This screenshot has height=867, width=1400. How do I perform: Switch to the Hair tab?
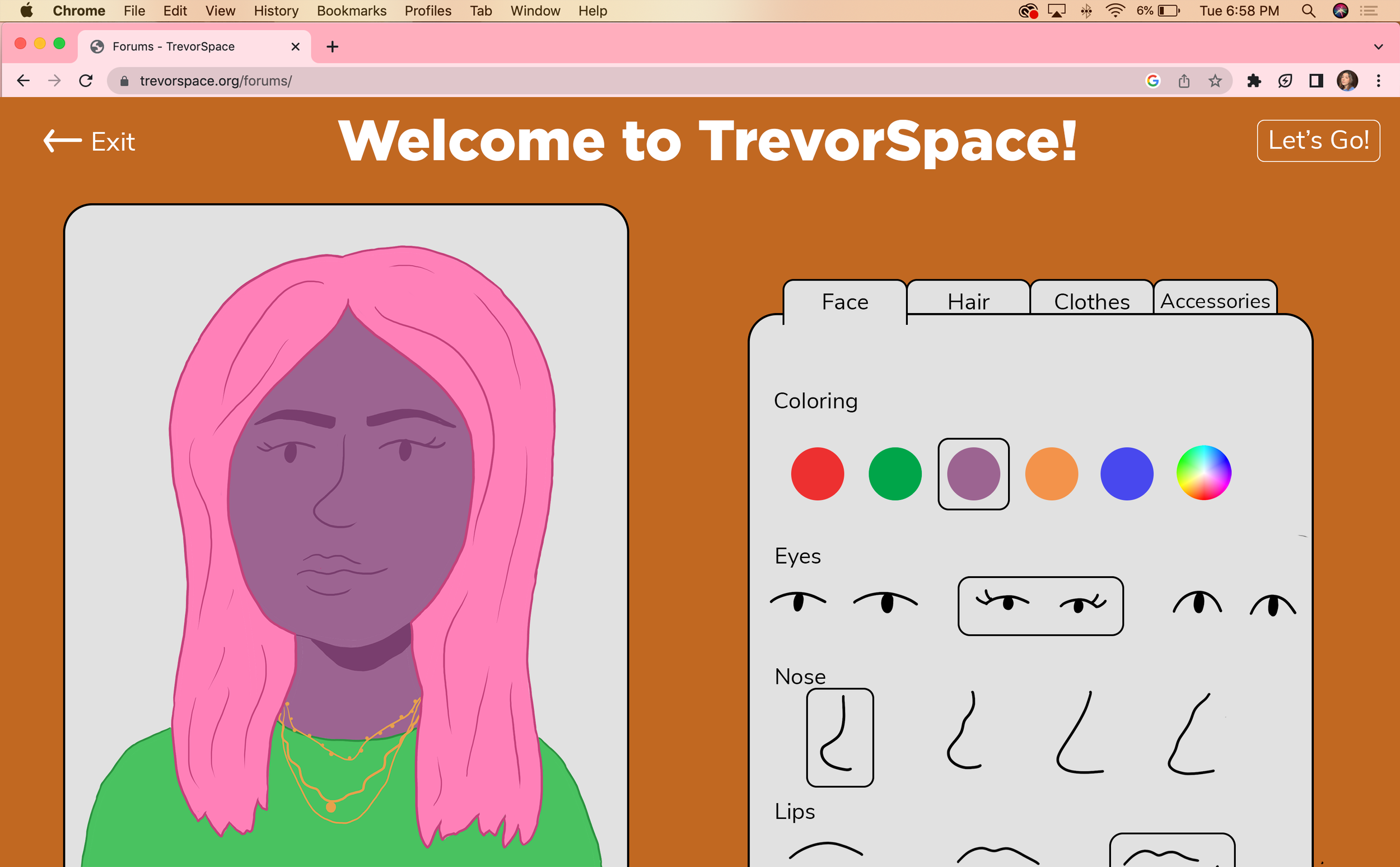(968, 301)
